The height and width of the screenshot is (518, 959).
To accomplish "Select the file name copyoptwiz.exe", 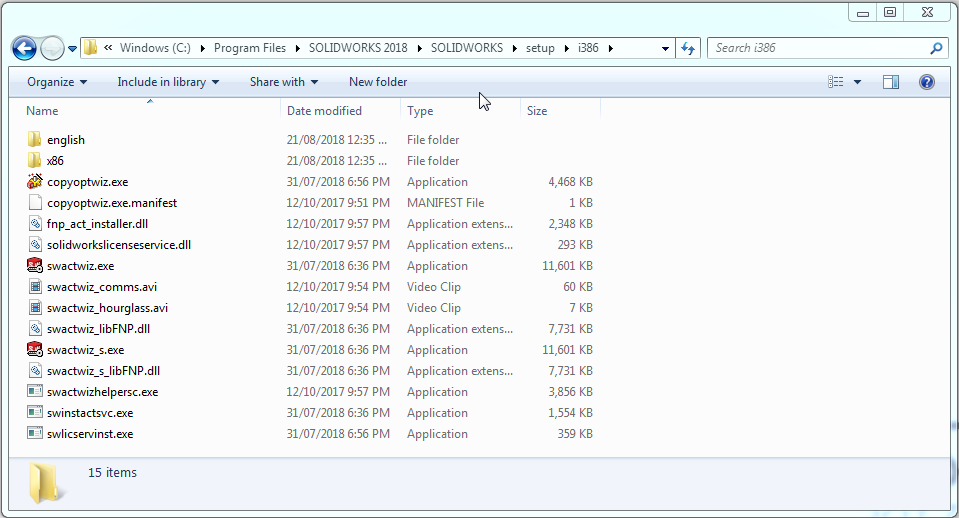I will [87, 182].
